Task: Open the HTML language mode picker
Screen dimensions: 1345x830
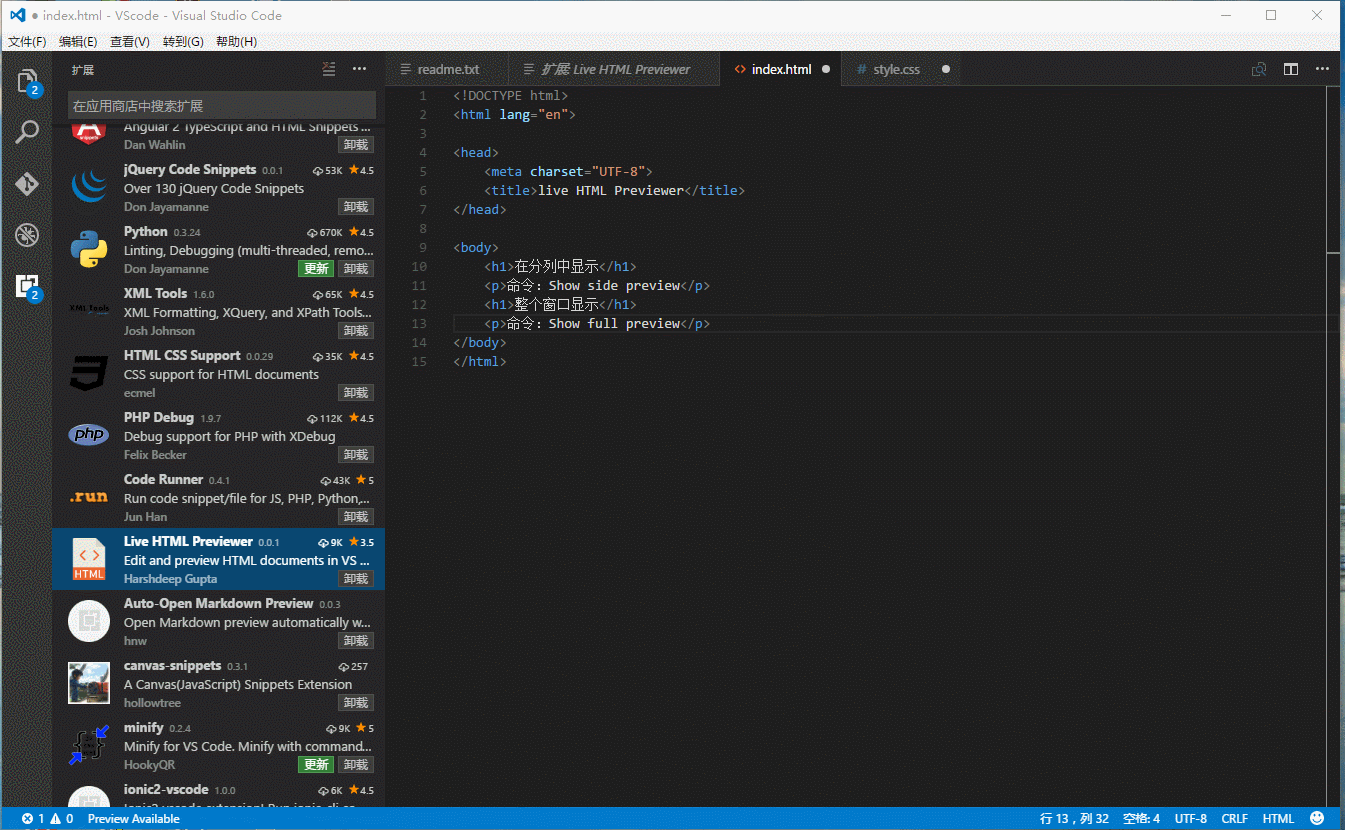Action: tap(1278, 819)
